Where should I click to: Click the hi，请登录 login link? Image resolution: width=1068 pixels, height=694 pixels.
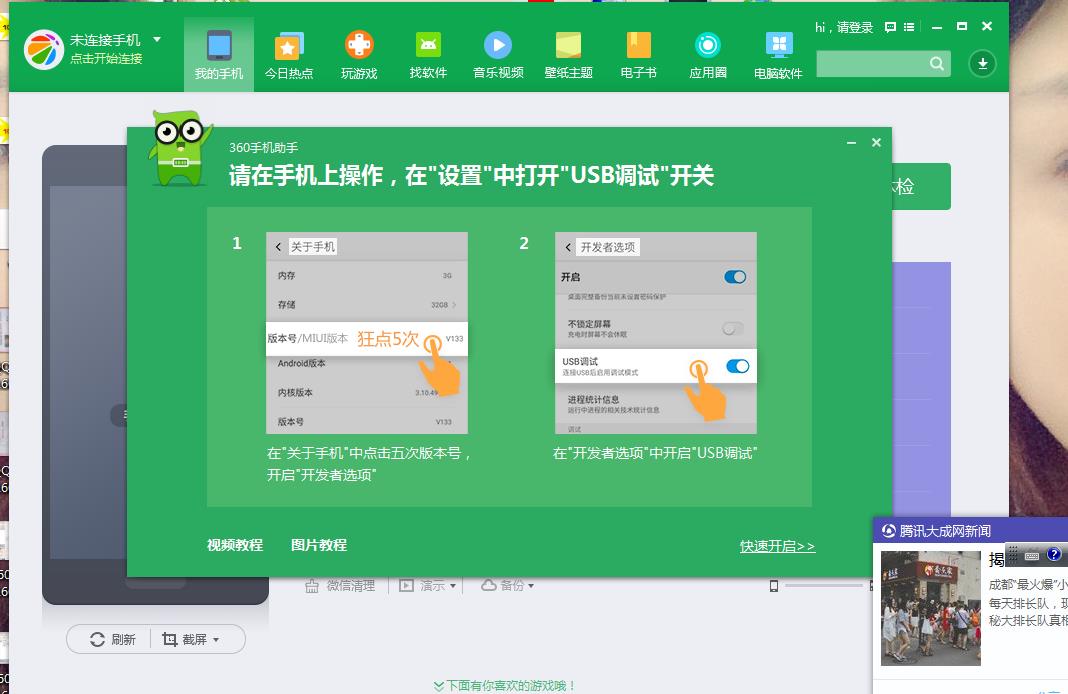(844, 27)
